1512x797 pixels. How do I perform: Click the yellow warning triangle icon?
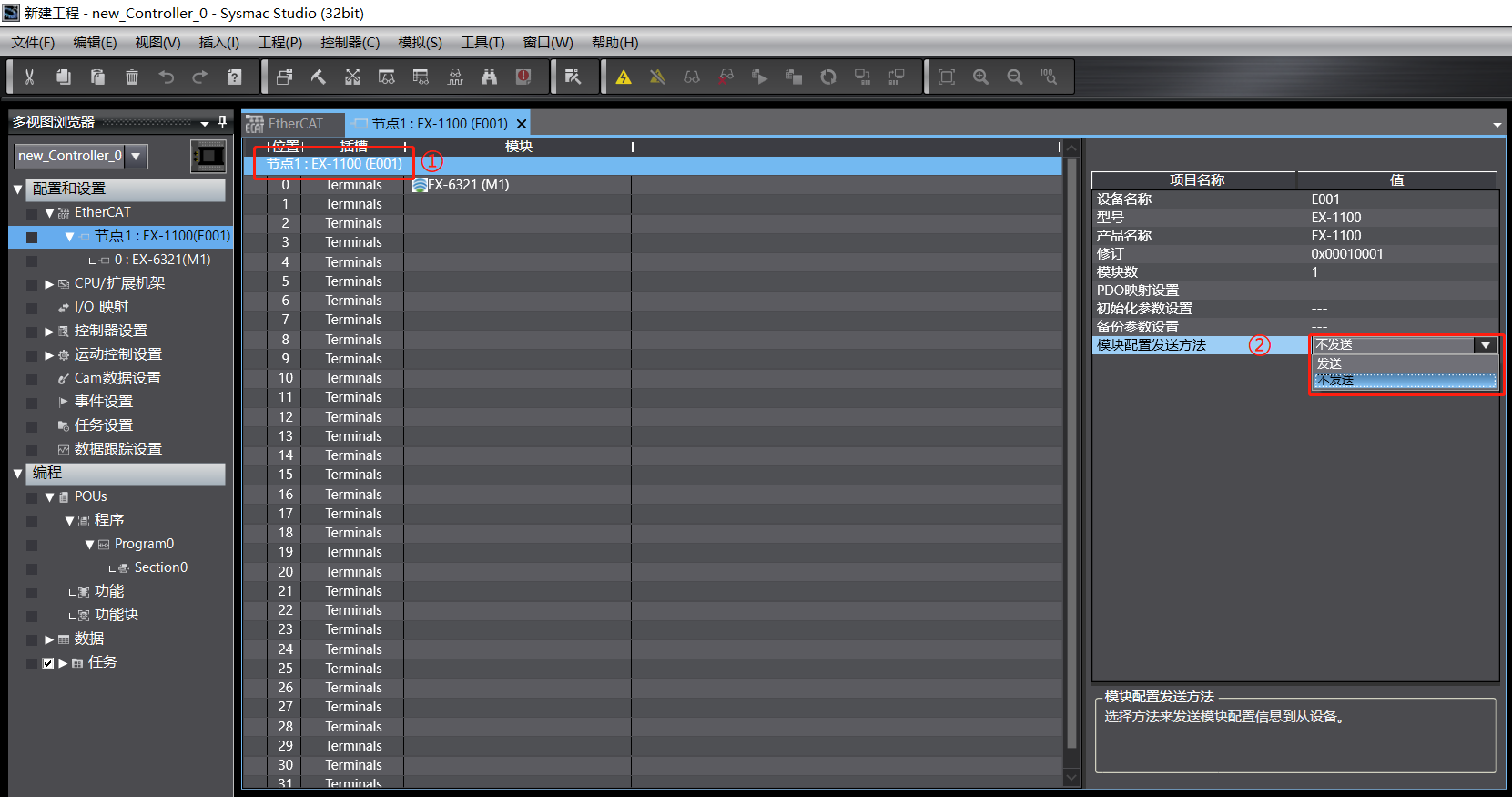tap(624, 77)
